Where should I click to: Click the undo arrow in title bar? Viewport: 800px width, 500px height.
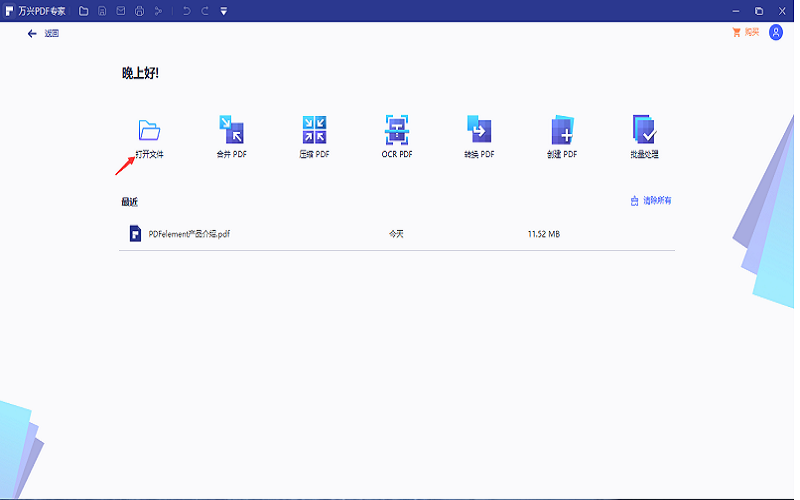pyautogui.click(x=186, y=11)
